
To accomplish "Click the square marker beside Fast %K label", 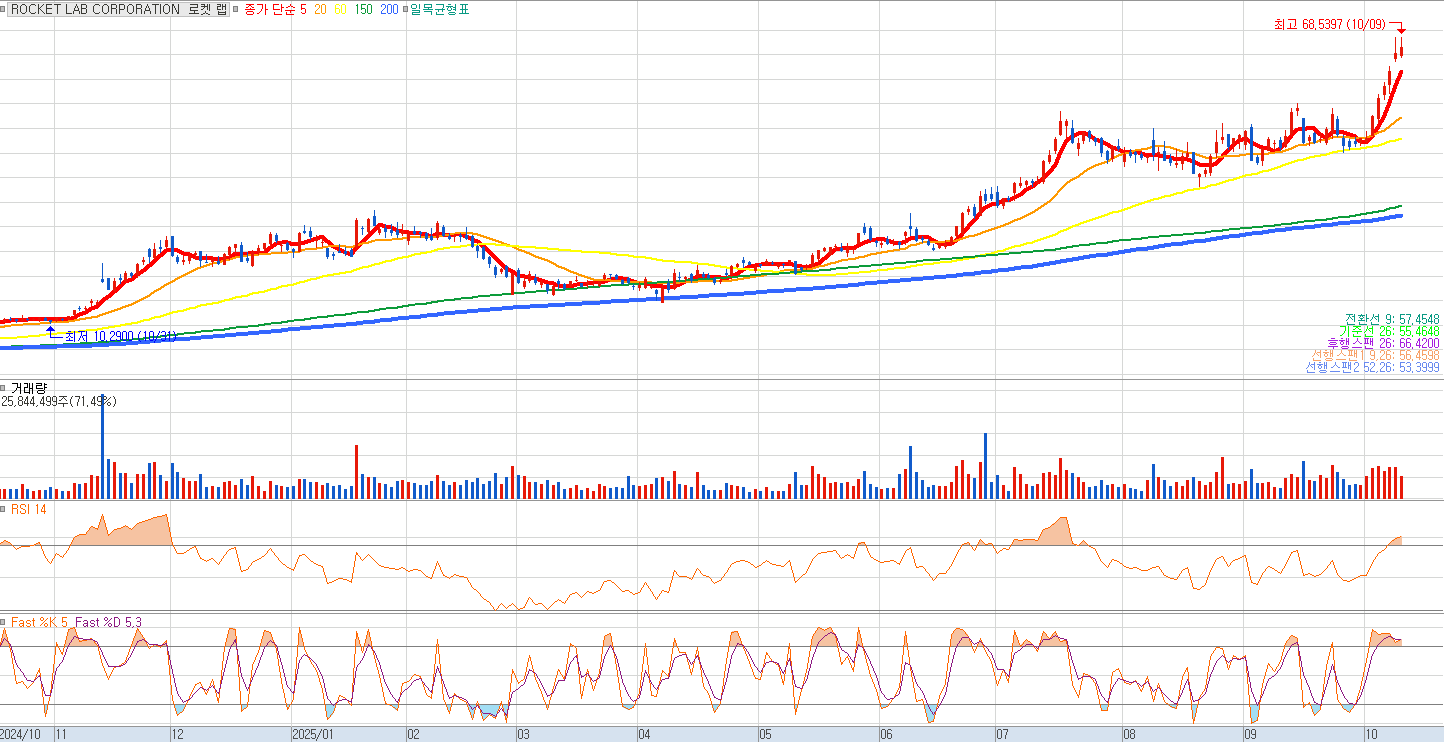I will coord(4,622).
